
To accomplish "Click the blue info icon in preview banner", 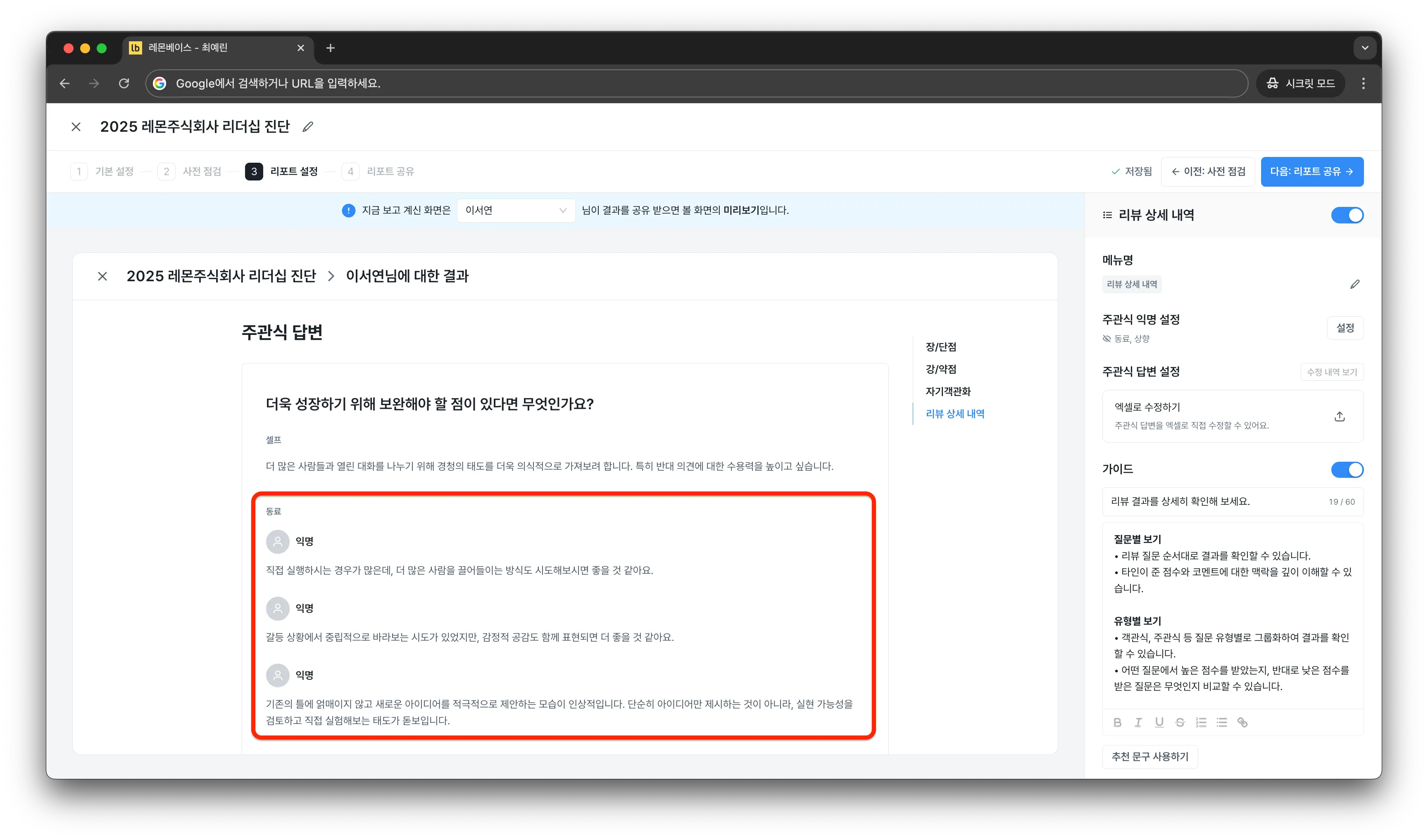I will click(348, 211).
